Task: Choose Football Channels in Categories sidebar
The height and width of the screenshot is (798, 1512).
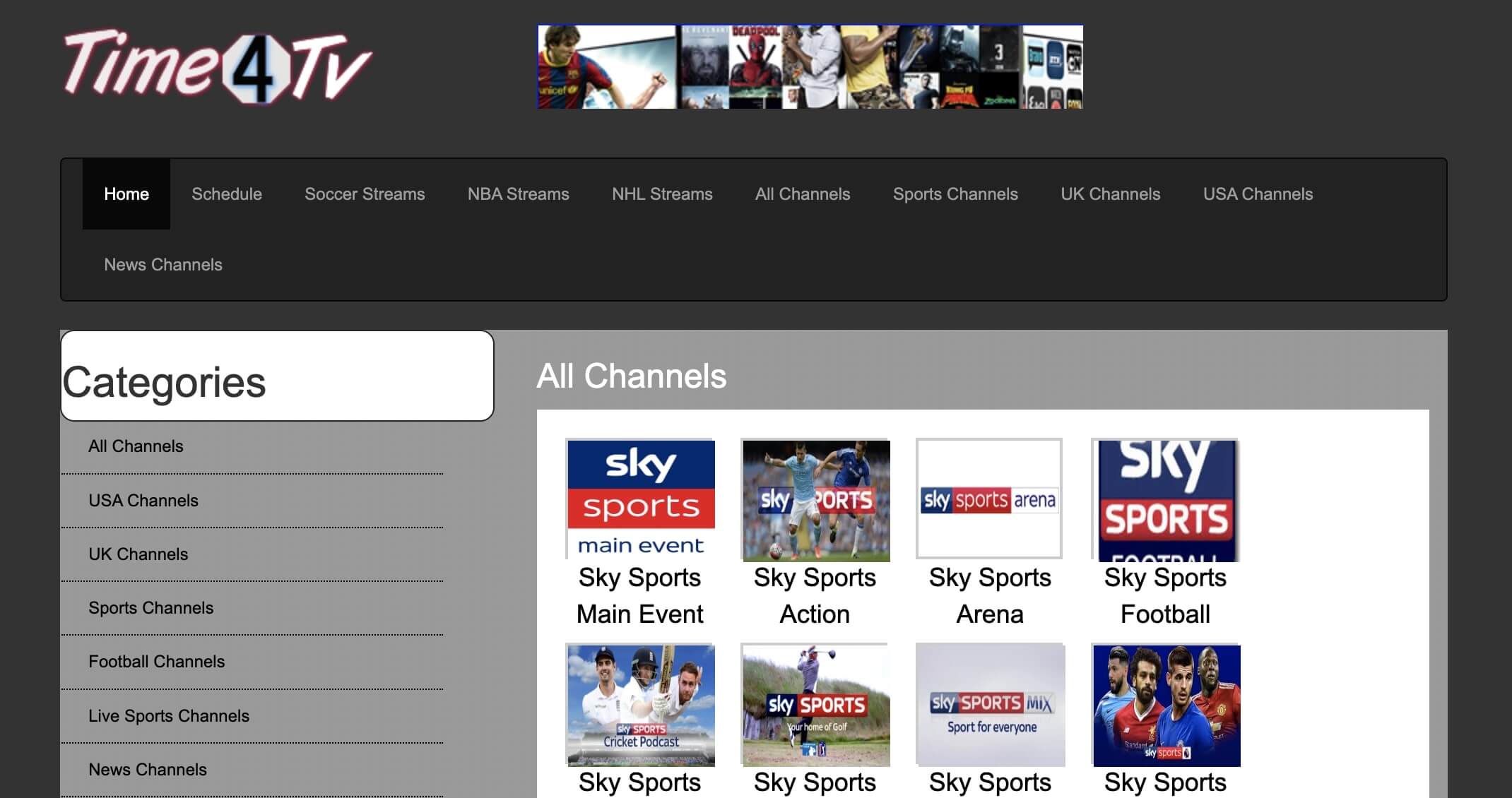Action: pyautogui.click(x=157, y=662)
